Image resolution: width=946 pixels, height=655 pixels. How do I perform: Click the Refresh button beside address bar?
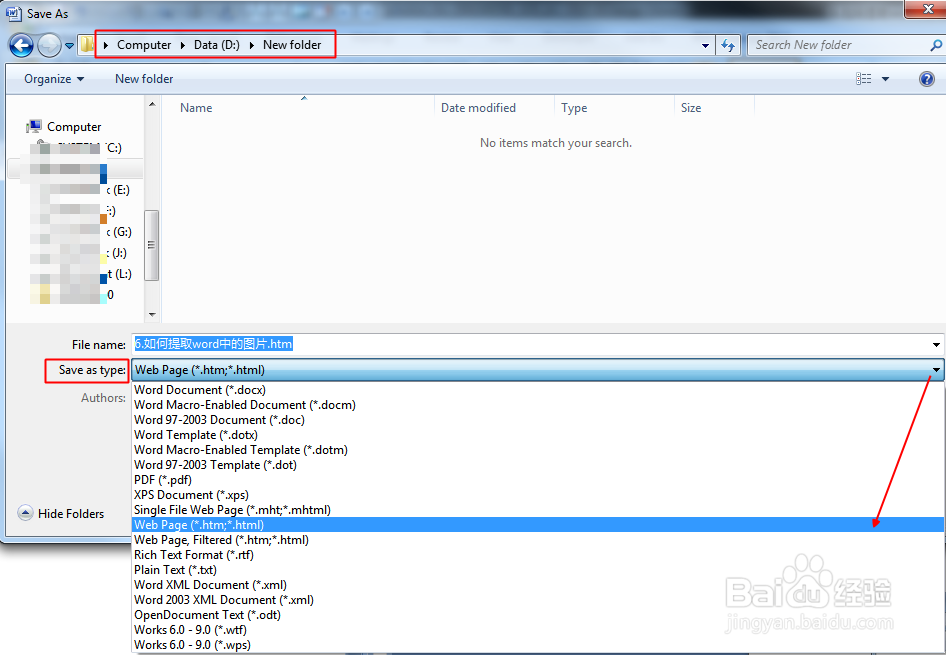(728, 45)
